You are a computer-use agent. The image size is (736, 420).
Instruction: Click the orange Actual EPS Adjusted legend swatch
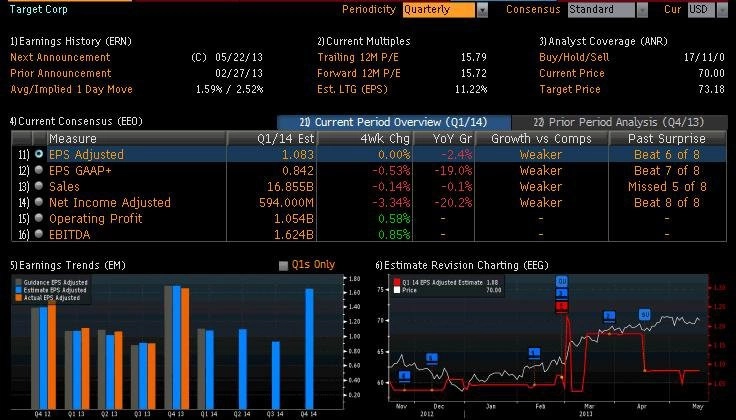click(x=17, y=299)
